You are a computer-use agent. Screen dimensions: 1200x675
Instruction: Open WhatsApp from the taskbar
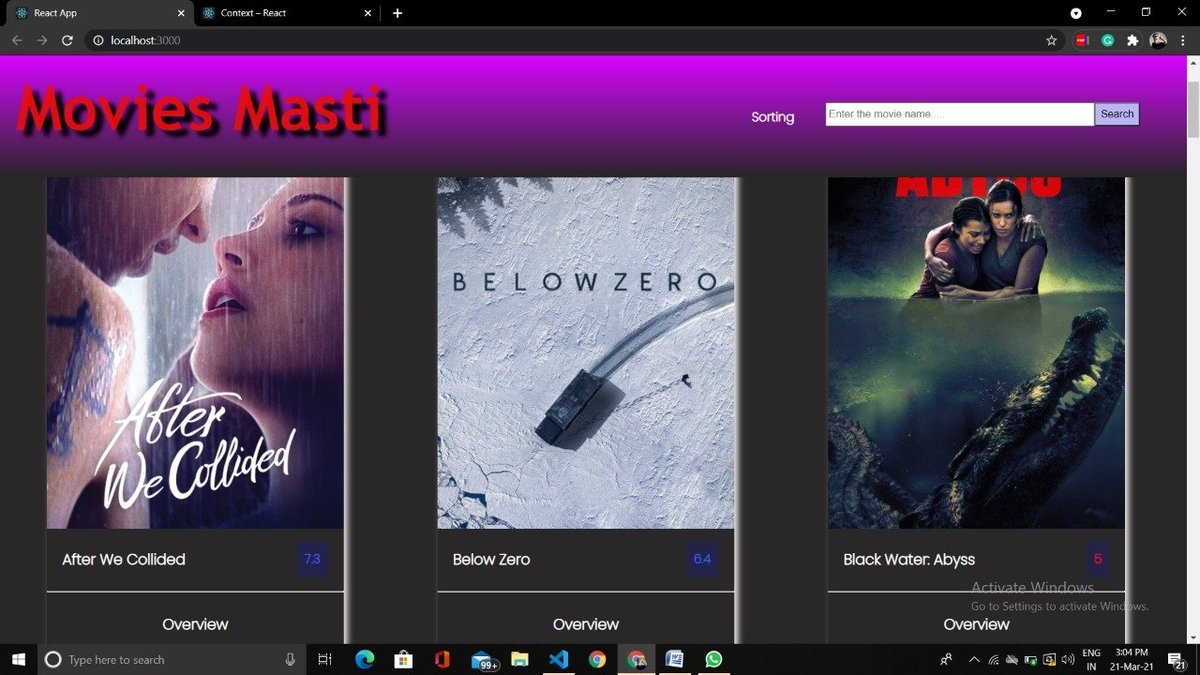(x=713, y=659)
